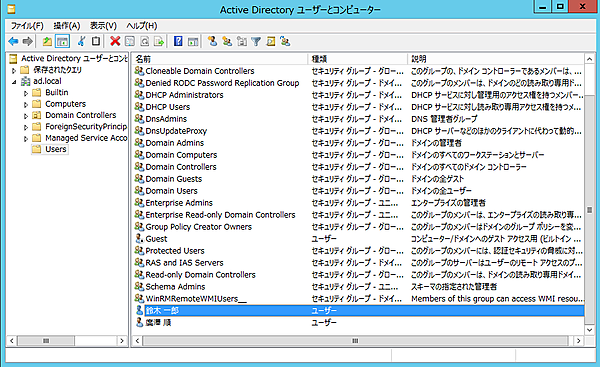Click the Add to group toolbar icon
This screenshot has height=367, width=600.
[x=285, y=41]
